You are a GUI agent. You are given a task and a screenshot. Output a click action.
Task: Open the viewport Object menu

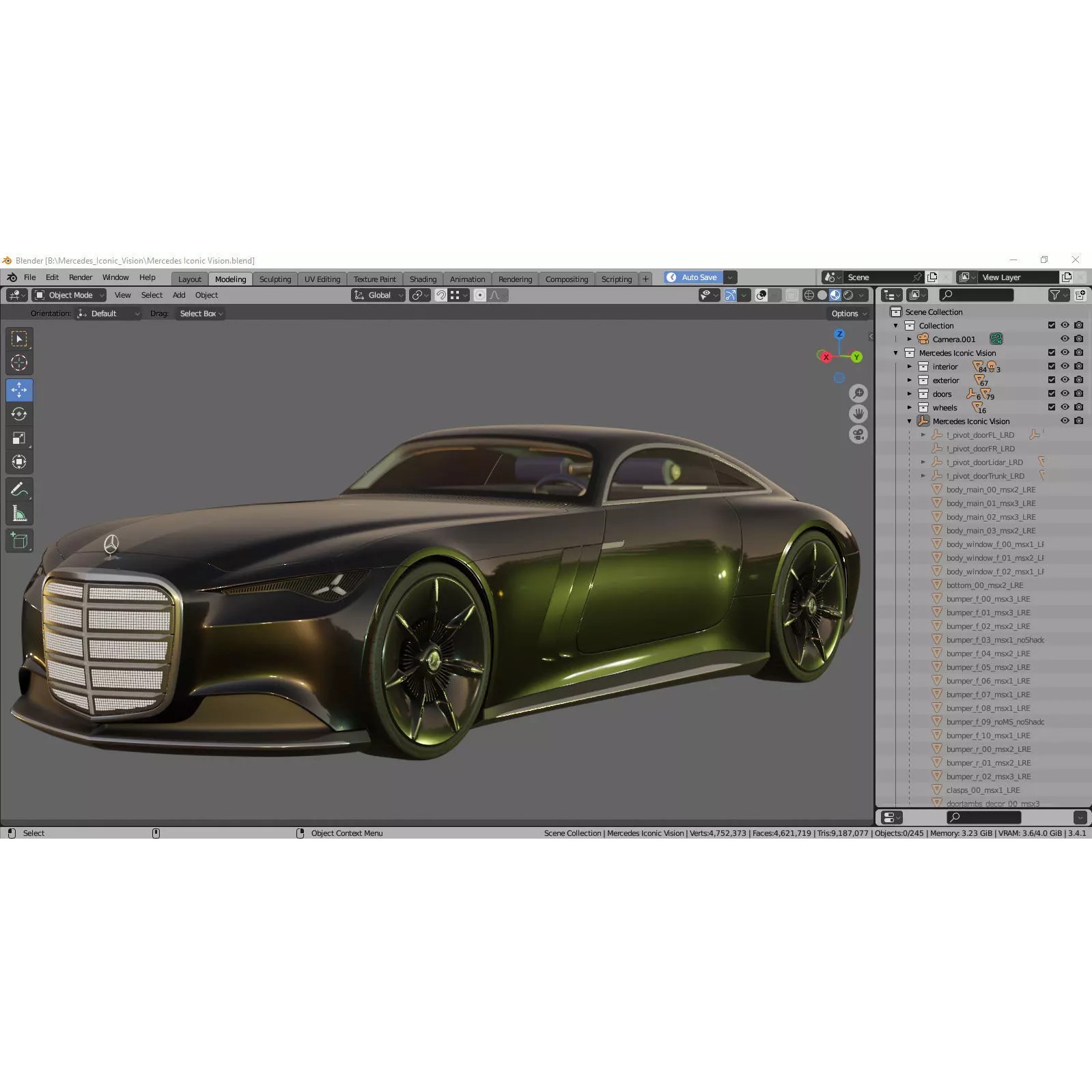coord(206,295)
